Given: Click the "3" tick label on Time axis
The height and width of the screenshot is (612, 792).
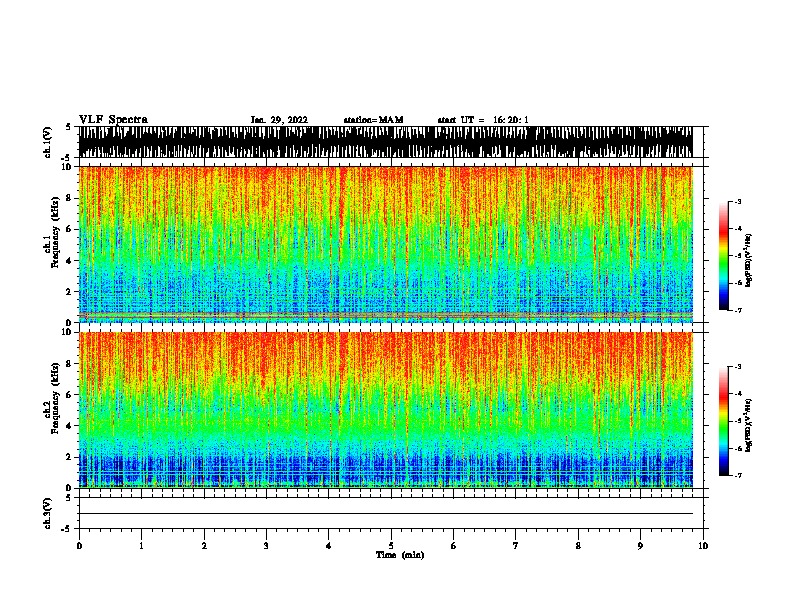Looking at the screenshot, I should [x=266, y=546].
